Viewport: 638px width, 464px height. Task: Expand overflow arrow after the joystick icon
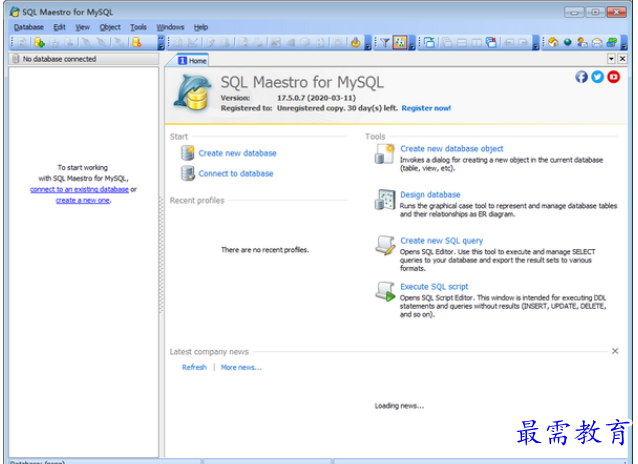pyautogui.click(x=368, y=43)
